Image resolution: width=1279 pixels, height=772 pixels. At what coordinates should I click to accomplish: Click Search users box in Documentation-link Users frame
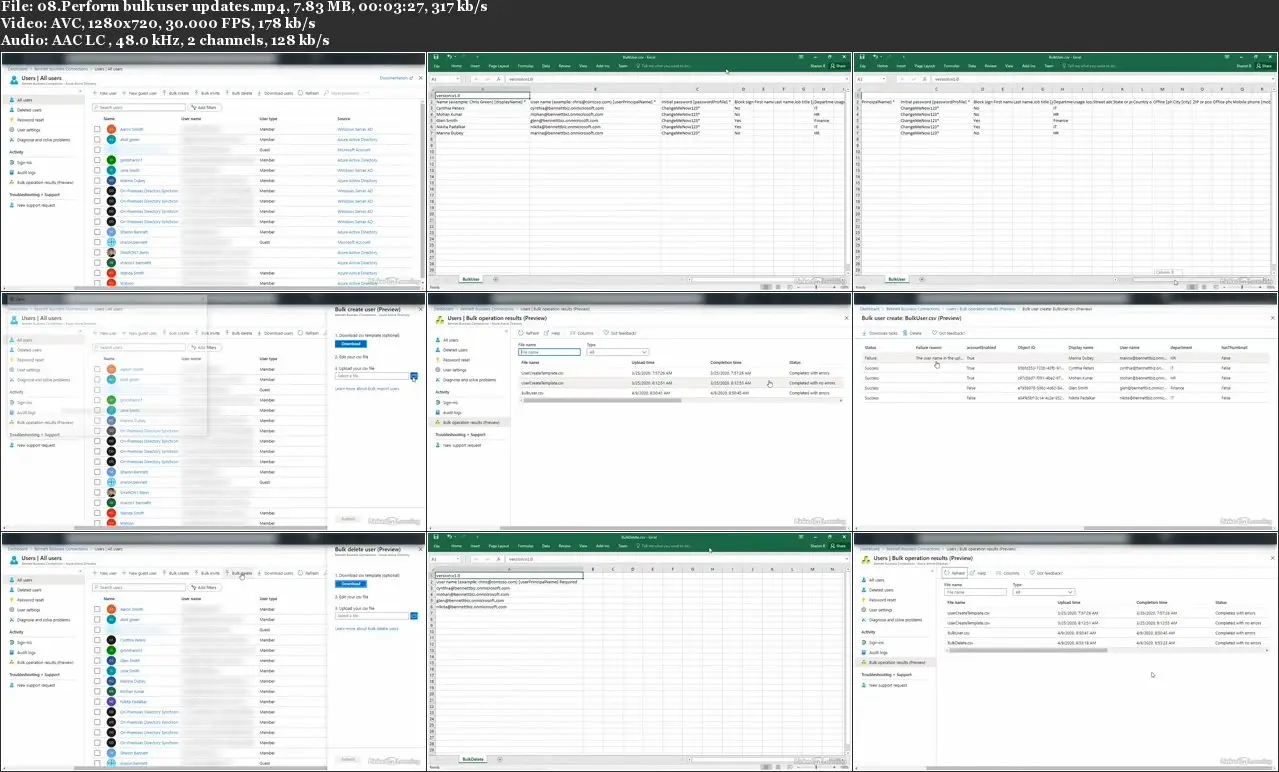coord(137,107)
